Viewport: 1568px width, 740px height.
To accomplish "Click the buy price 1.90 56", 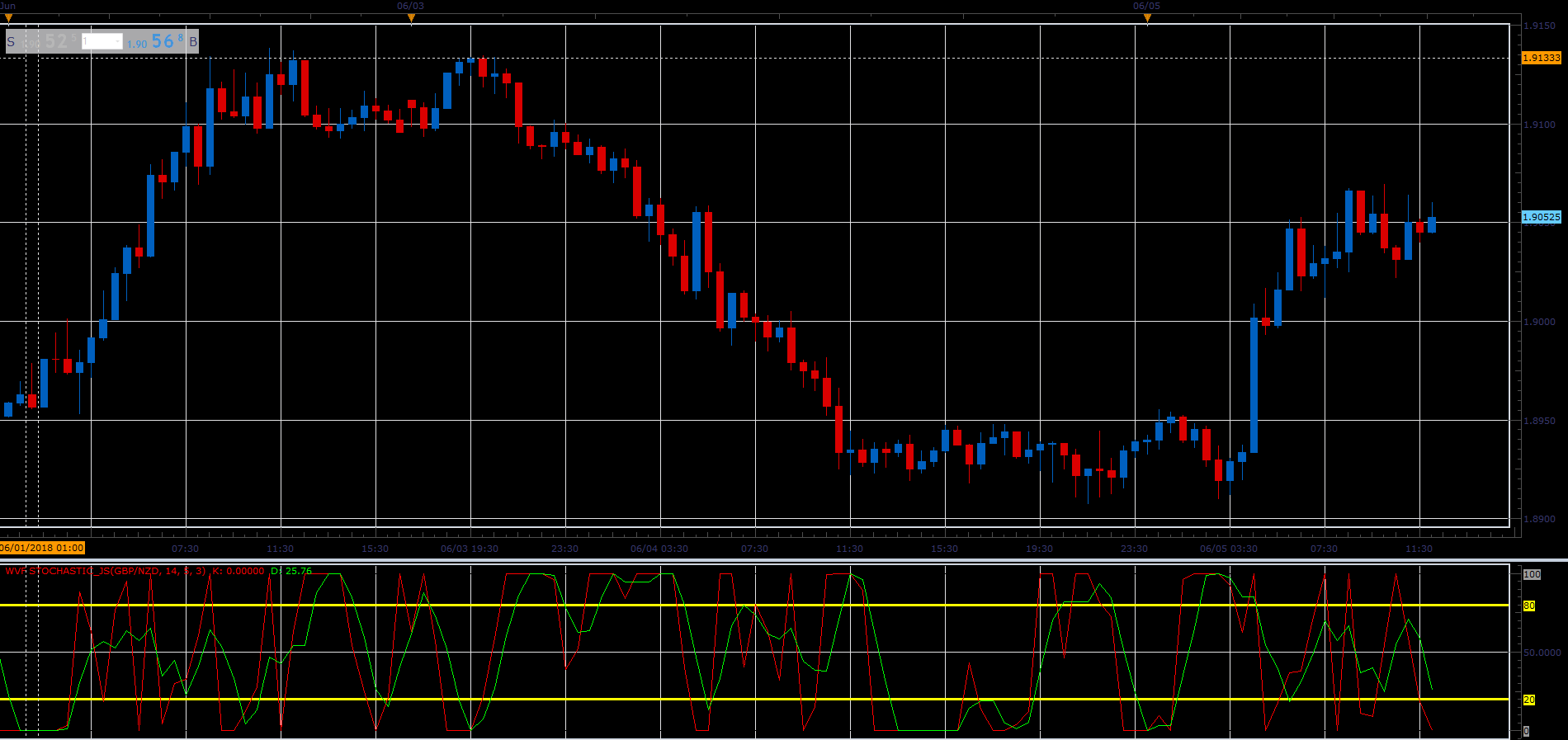I will point(155,41).
